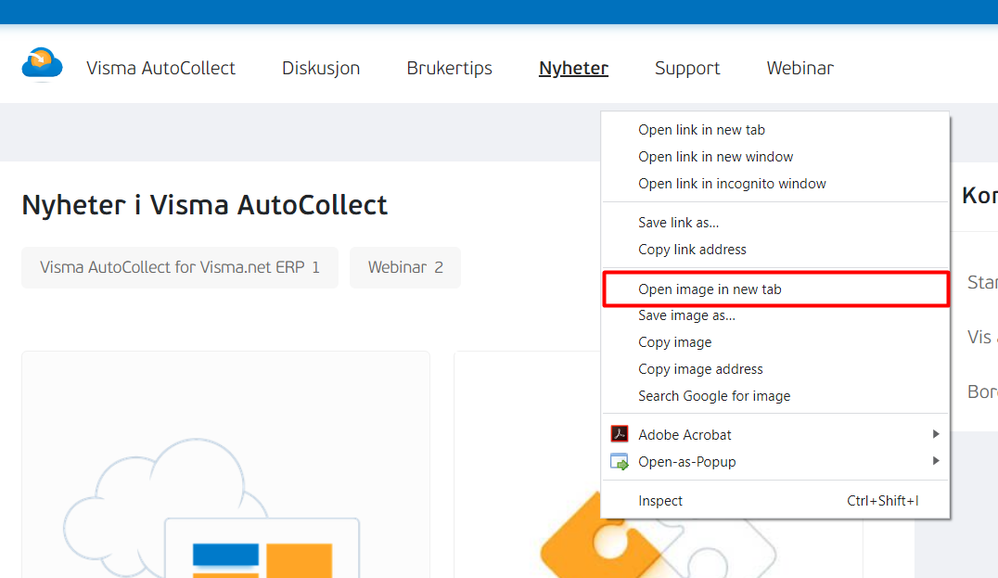Viewport: 998px width, 578px height.
Task: Open the Diskusjon navigation link
Action: point(321,68)
